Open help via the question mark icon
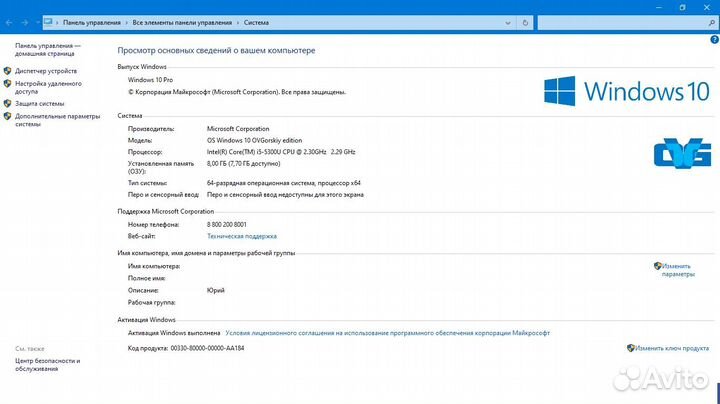The width and height of the screenshot is (720, 404). pyautogui.click(x=714, y=39)
